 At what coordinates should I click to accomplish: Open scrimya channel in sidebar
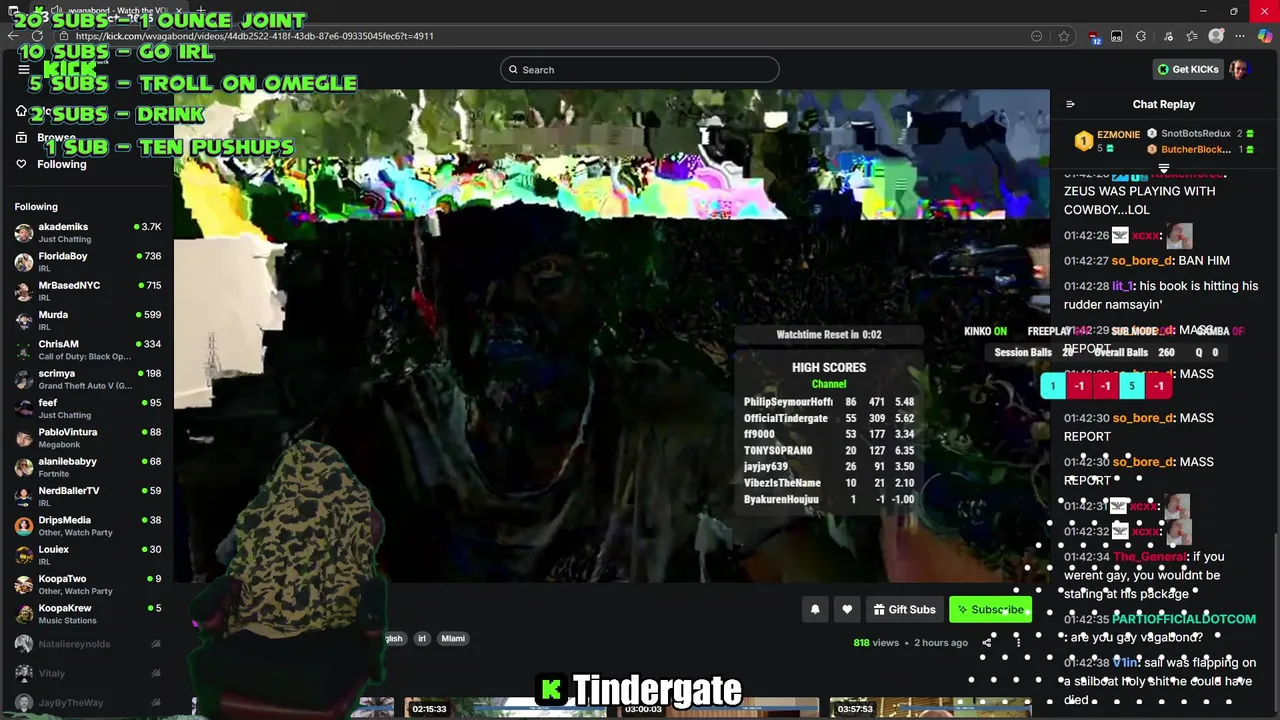tap(88, 379)
